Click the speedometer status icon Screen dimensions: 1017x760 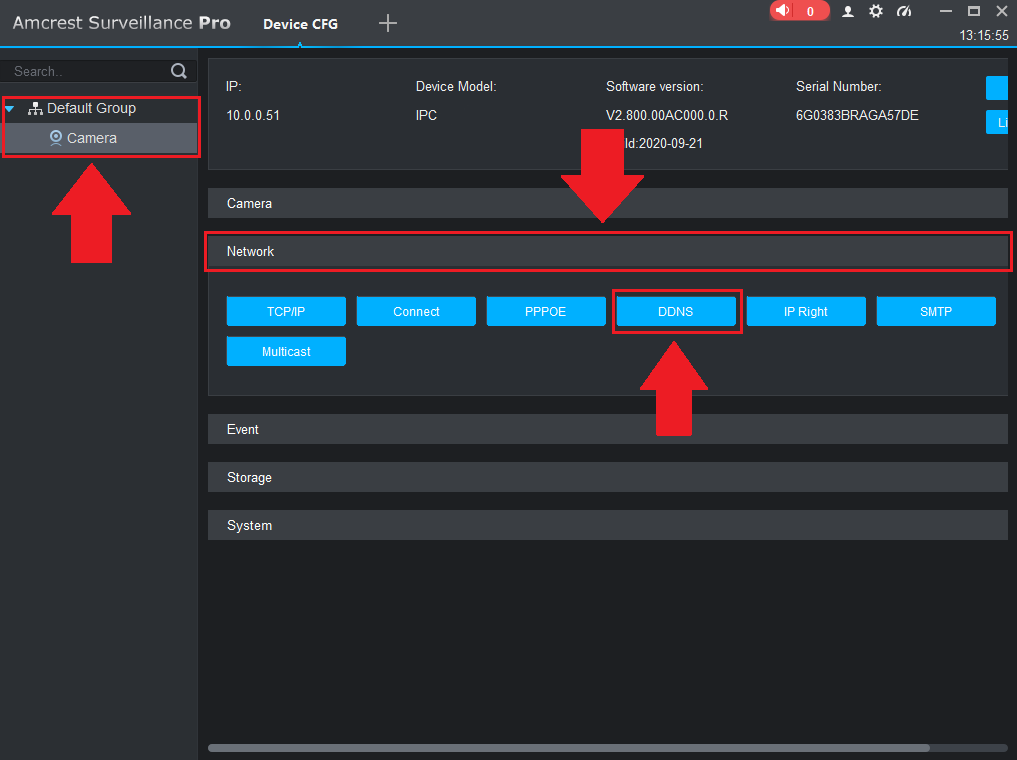point(904,11)
